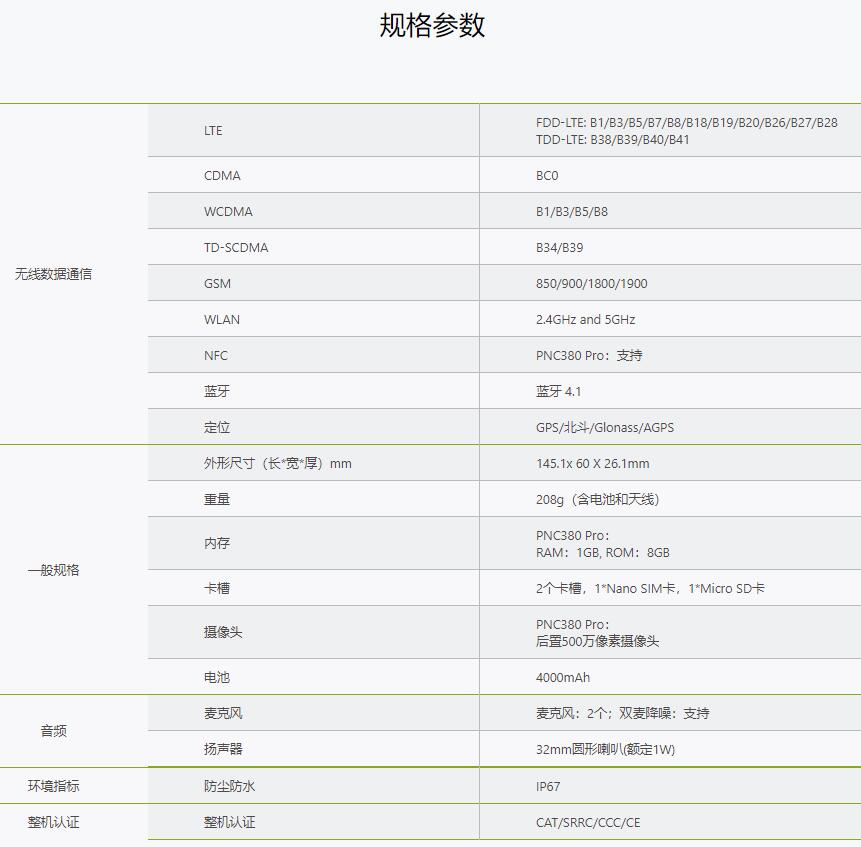This screenshot has height=847, width=861.
Task: Click the TD-SCDMA parameter name
Action: pos(236,248)
